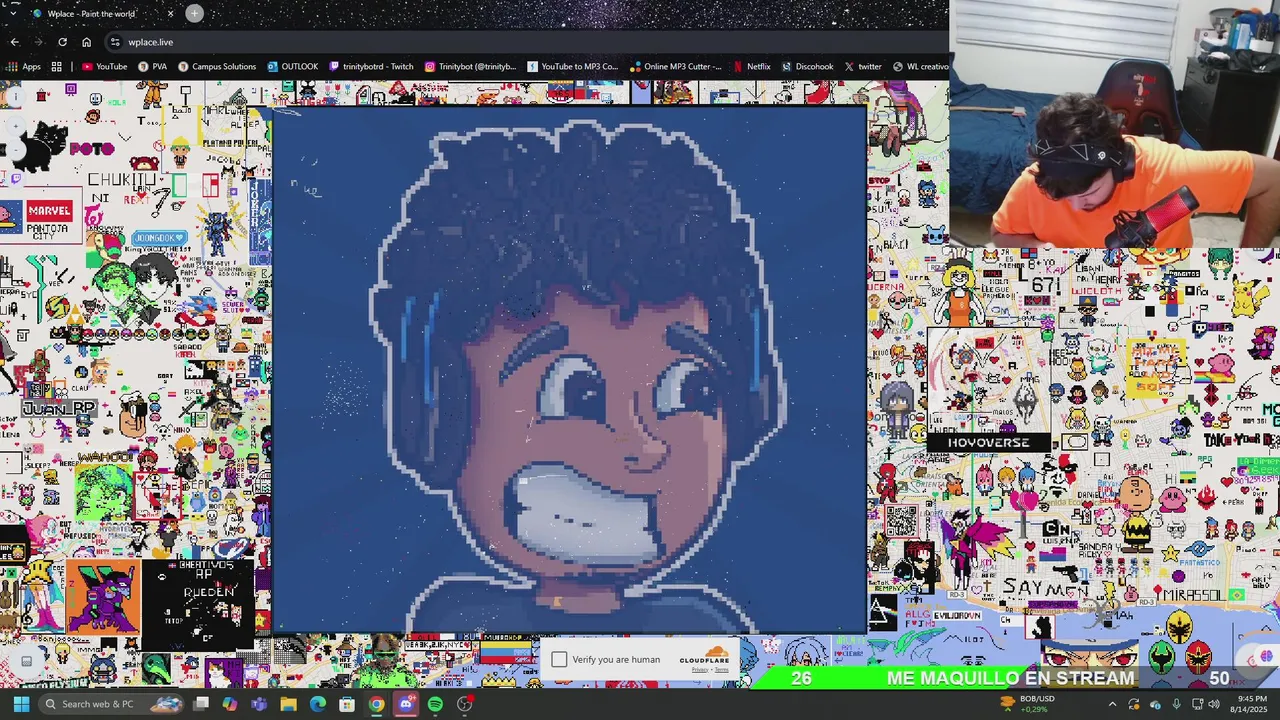Viewport: 1280px width, 720px height.
Task: Open the OUTLOOK bookmark
Action: pyautogui.click(x=292, y=67)
